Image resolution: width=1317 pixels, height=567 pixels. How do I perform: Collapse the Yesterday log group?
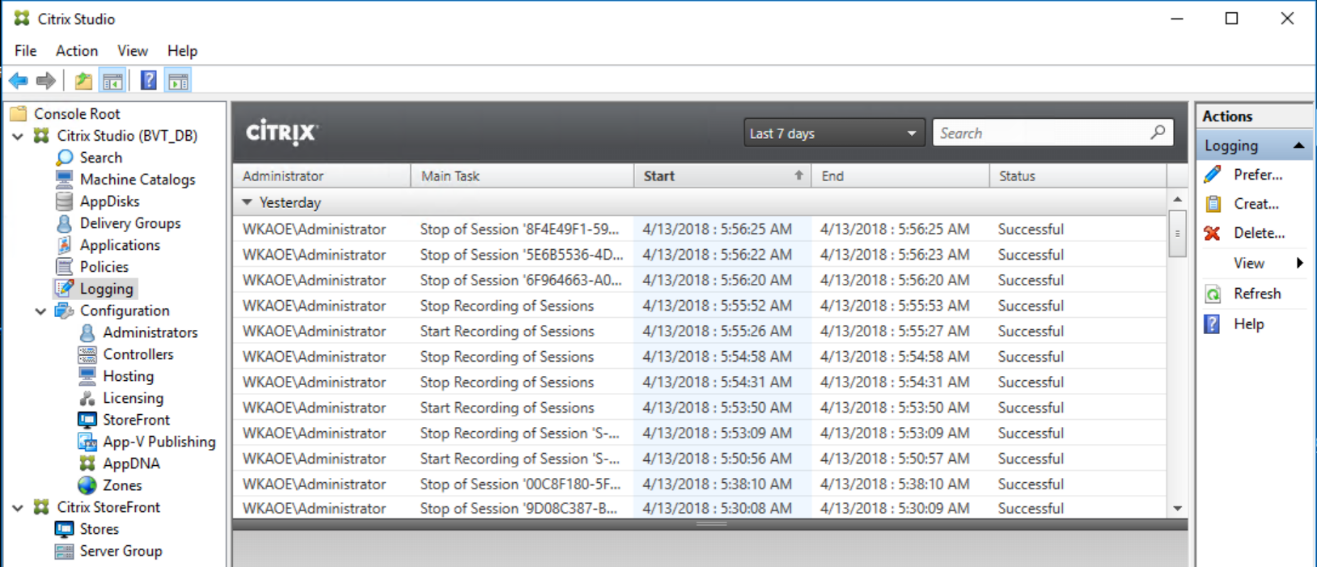pyautogui.click(x=247, y=202)
